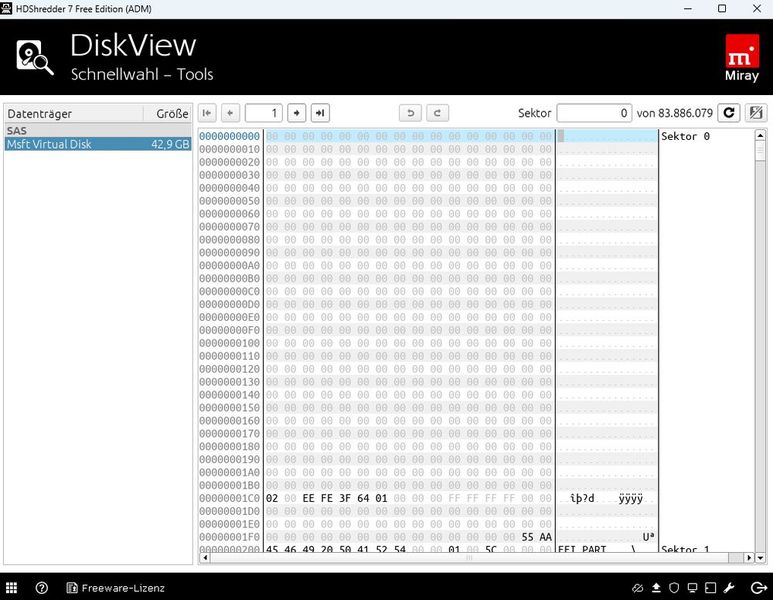This screenshot has height=600, width=773.
Task: Click offset row 0000000000
Action: click(229, 136)
